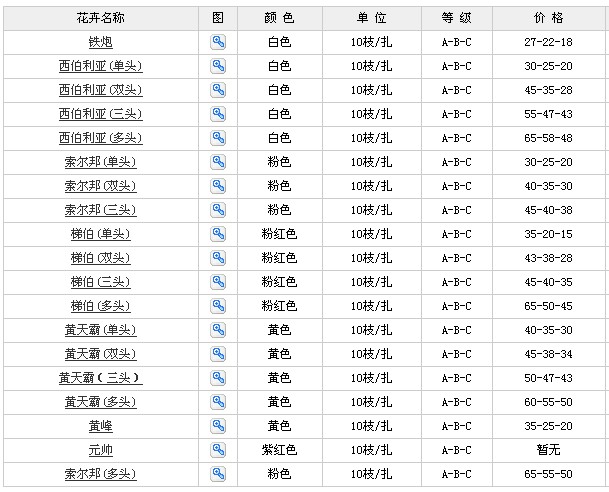Open magnifier icon for 黄天霸(单头)
Screen dimensions: 609x492
218,330
